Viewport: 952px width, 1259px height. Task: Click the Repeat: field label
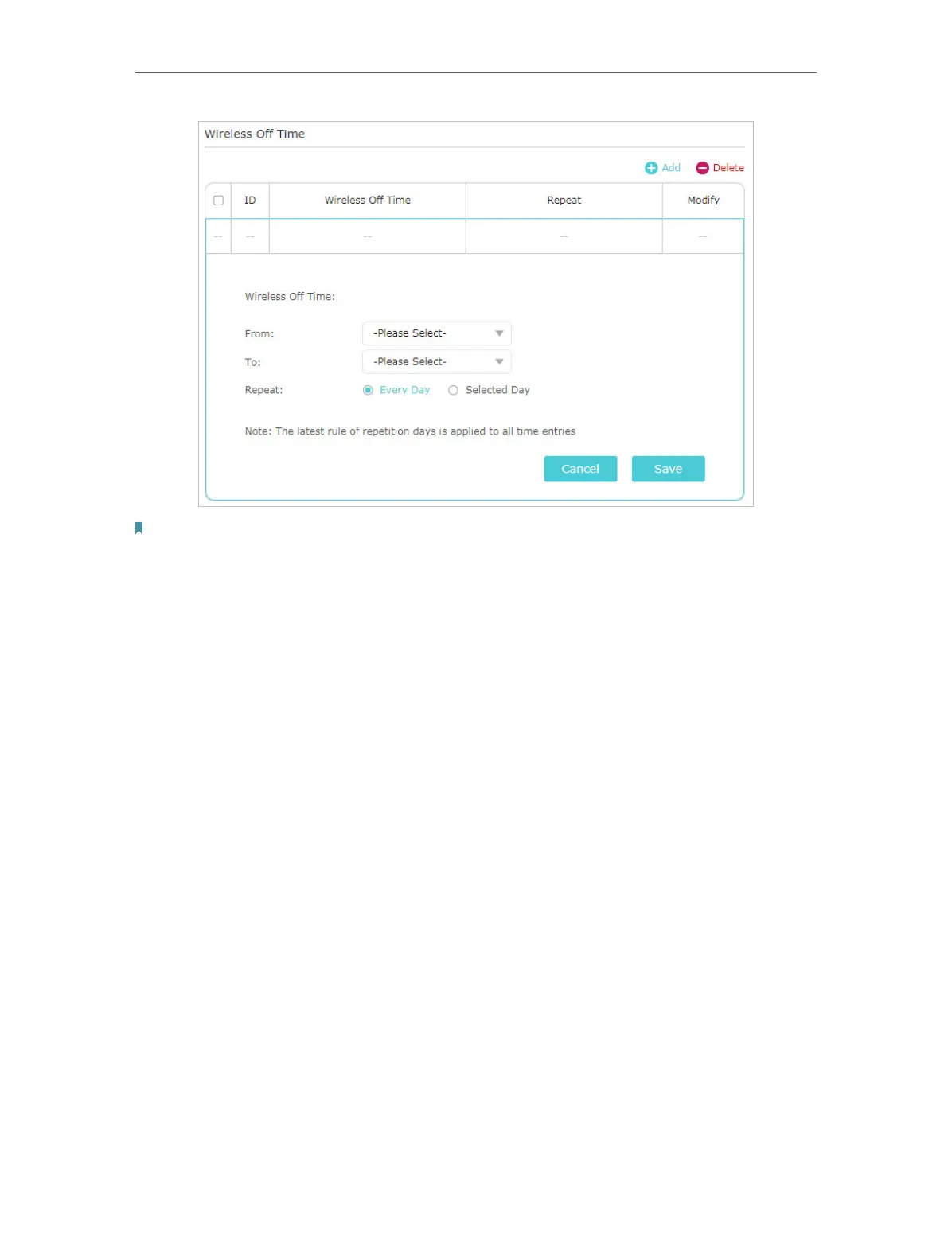click(x=263, y=390)
